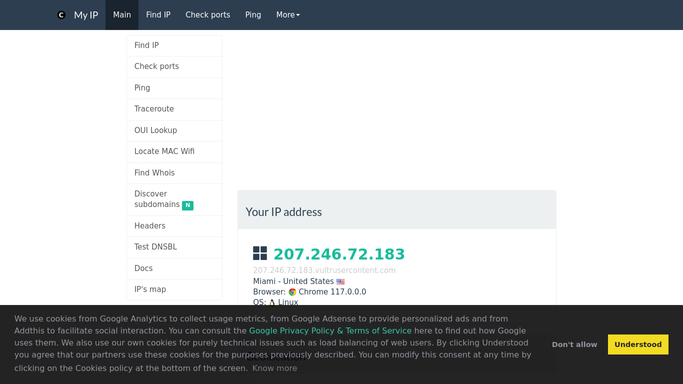Screen dimensions: 683x384
Task: Select OUI Lookup in the sidebar list
Action: [x=175, y=131]
